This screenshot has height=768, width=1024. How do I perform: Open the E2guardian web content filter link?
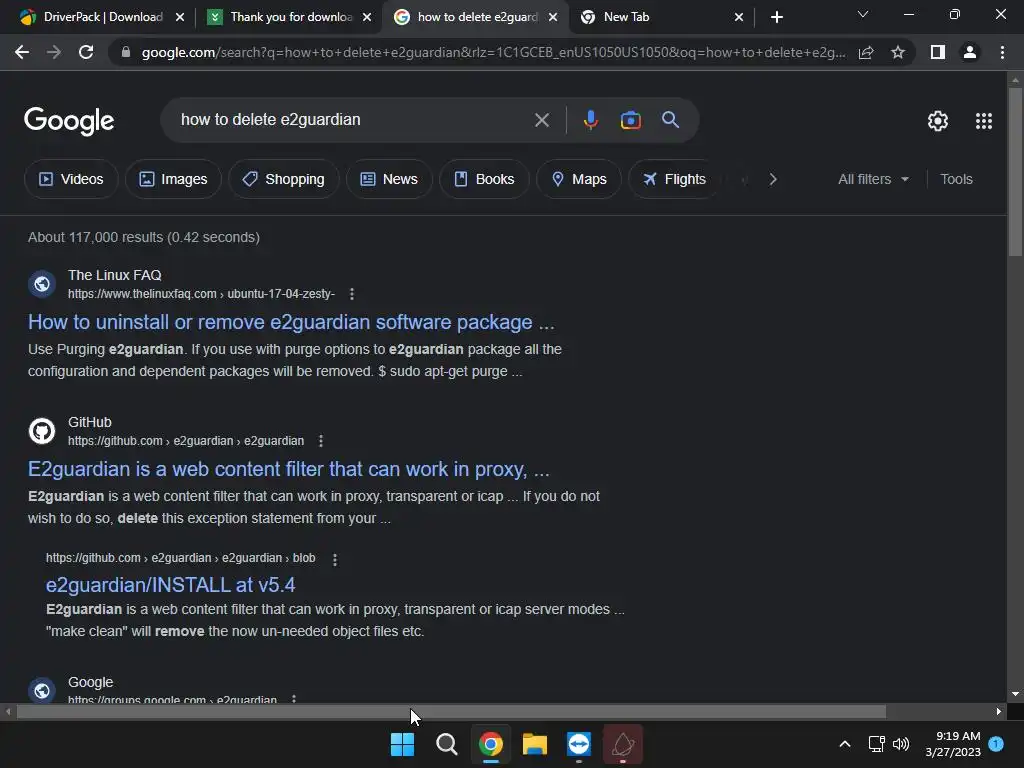pyautogui.click(x=289, y=469)
